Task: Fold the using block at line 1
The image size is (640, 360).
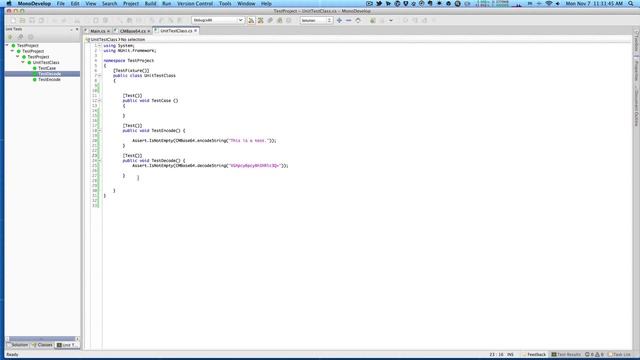Action: [100, 46]
